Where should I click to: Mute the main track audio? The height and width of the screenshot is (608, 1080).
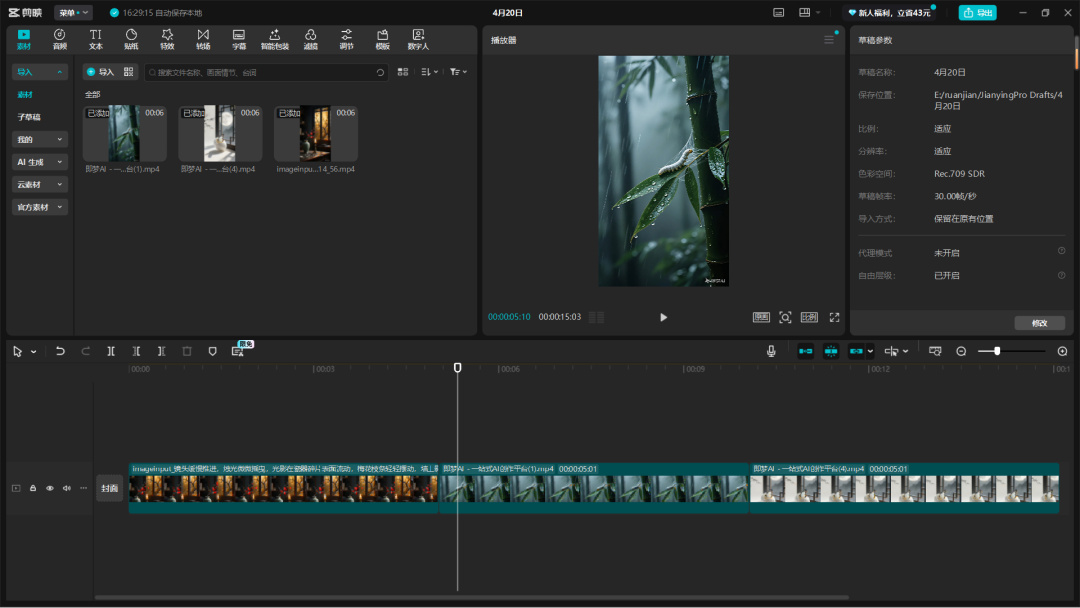pyautogui.click(x=67, y=488)
